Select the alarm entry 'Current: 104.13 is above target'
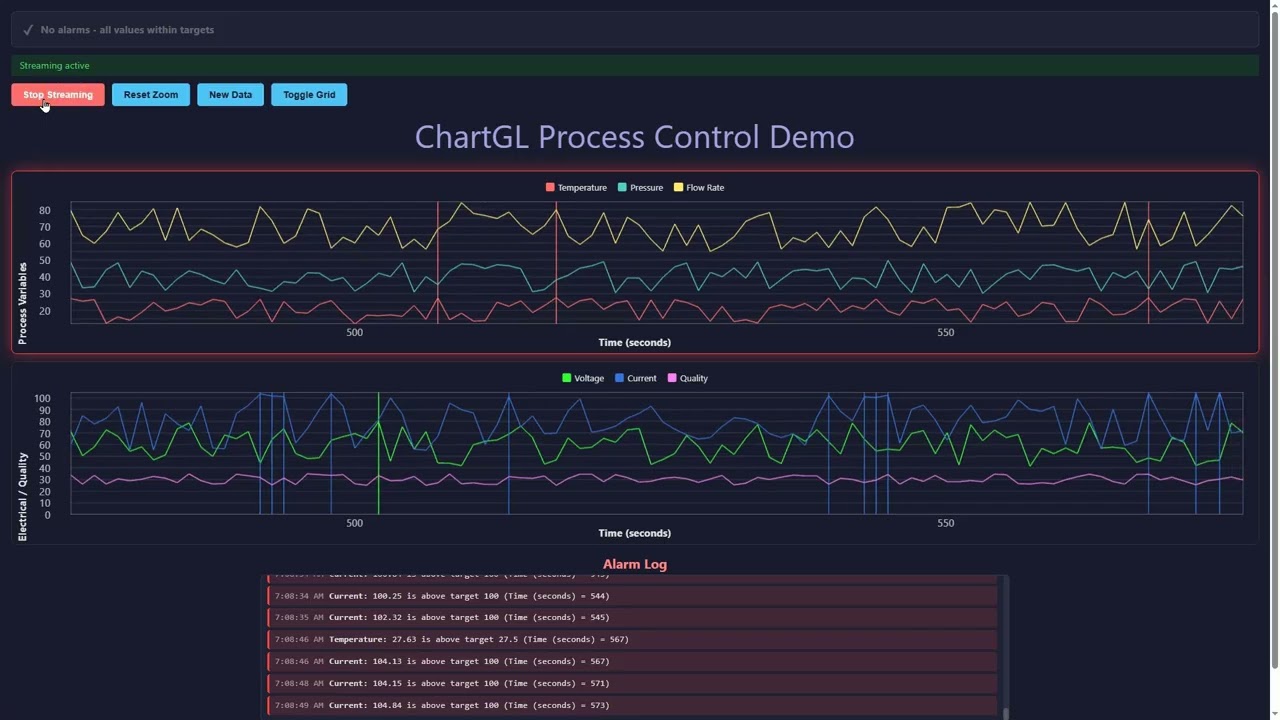The width and height of the screenshot is (1280, 720). (633, 661)
